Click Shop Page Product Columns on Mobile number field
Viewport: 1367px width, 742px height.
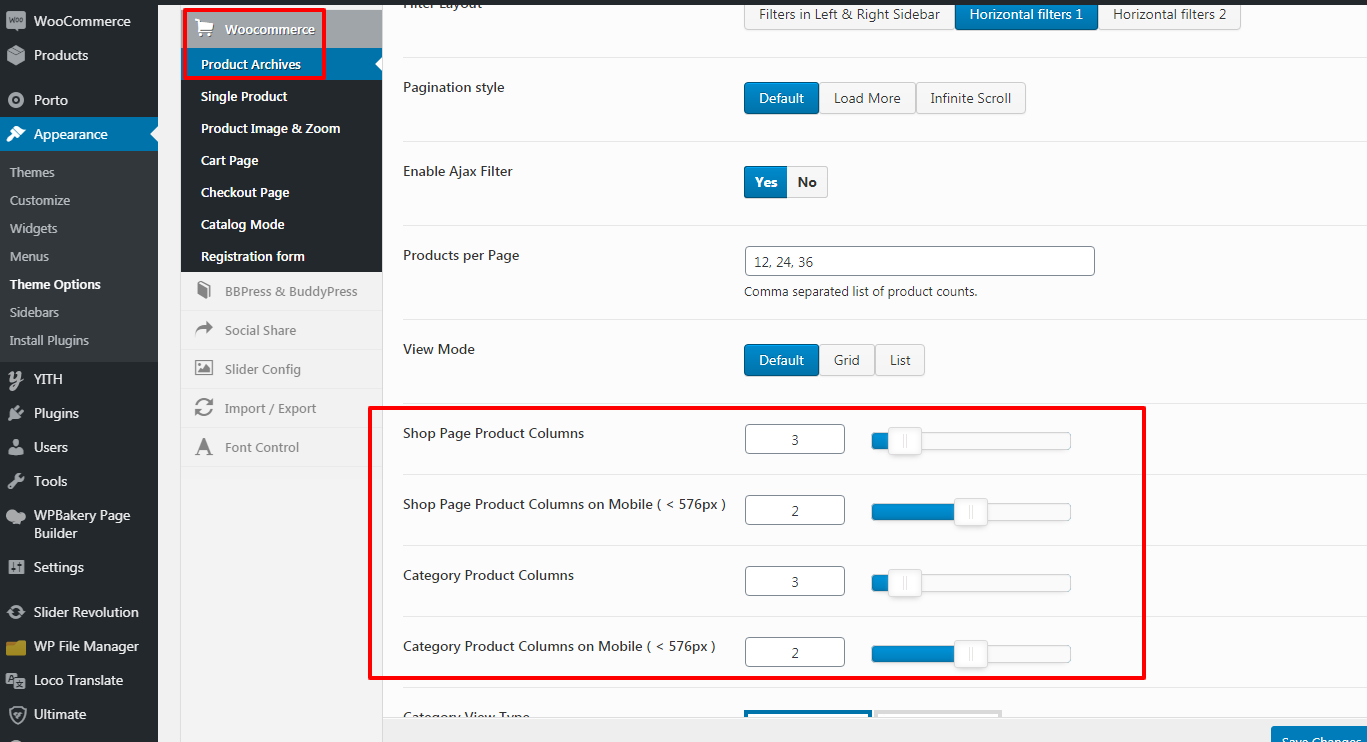[x=795, y=510]
